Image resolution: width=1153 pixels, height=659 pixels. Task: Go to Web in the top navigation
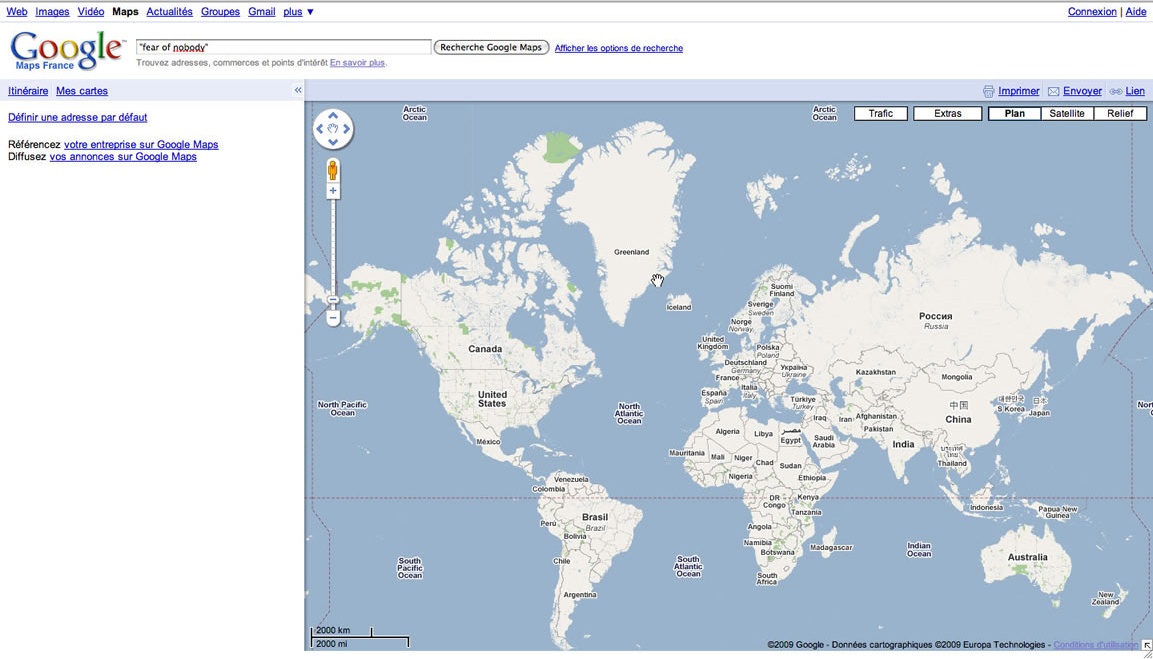click(17, 12)
